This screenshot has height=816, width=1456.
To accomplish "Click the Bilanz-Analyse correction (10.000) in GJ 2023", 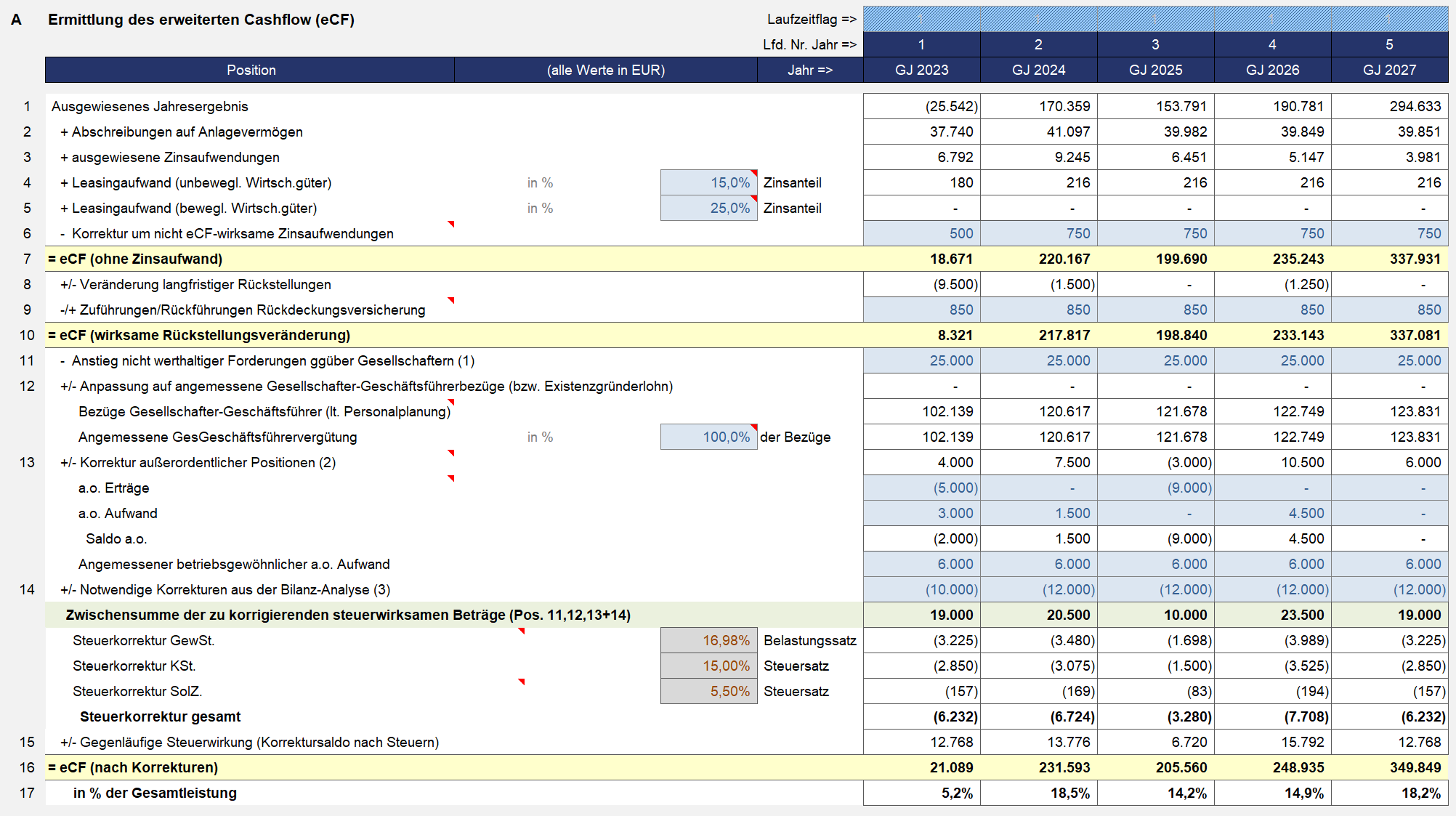I will [x=921, y=589].
